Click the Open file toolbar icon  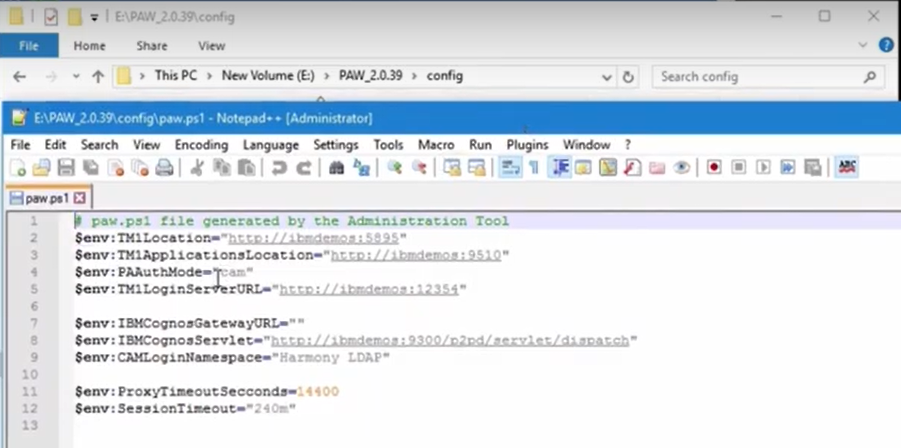41,168
